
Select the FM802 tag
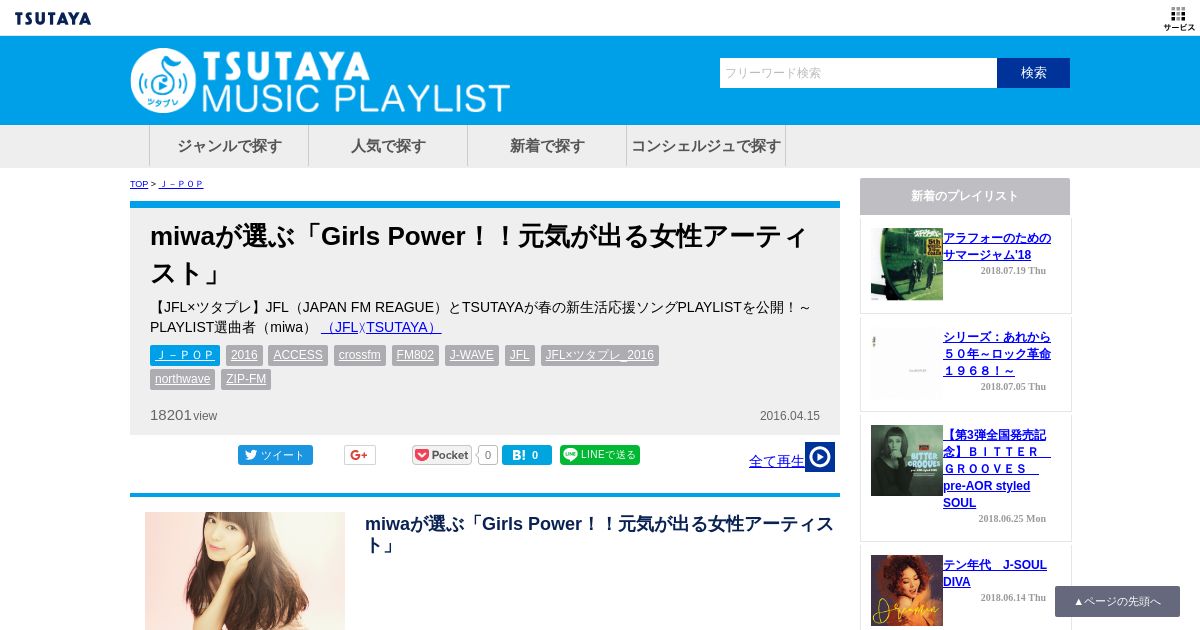pyautogui.click(x=415, y=355)
